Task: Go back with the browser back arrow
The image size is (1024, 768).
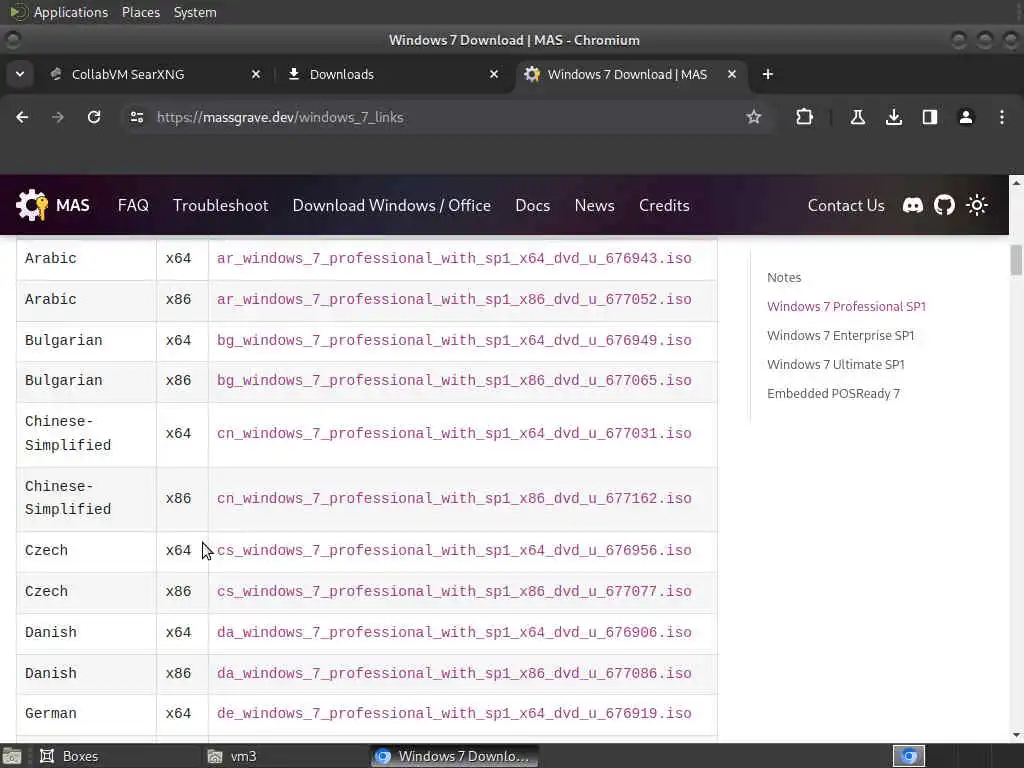Action: (22, 117)
